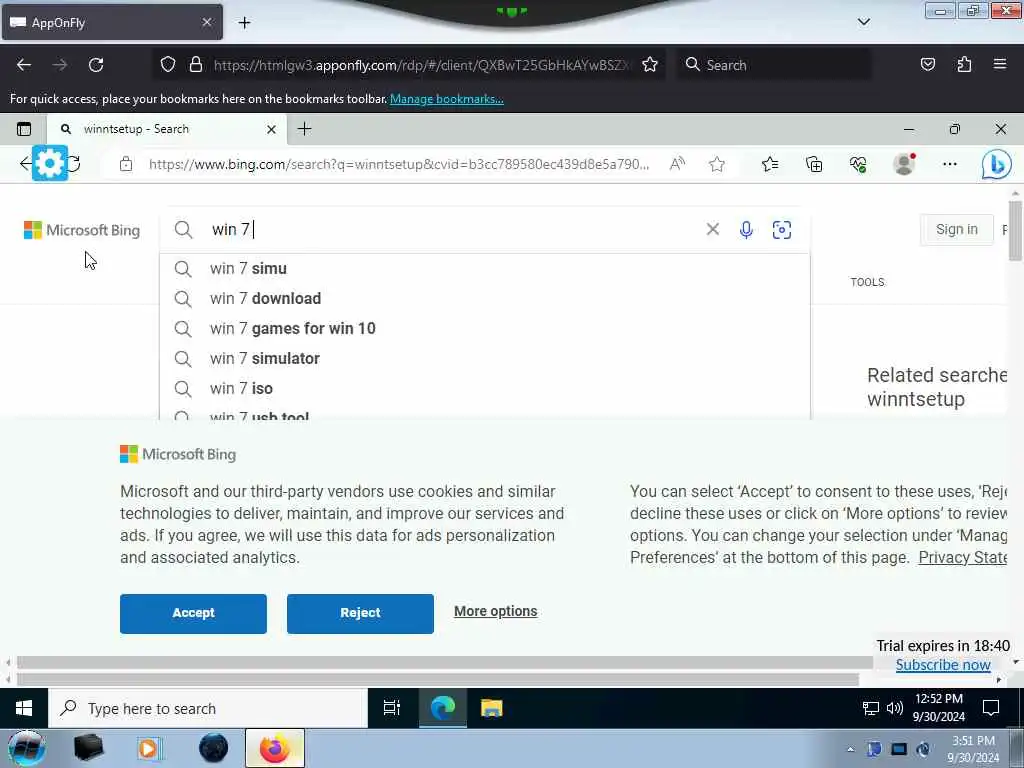This screenshot has height=768, width=1024.
Task: Open the TOOLS filter
Action: coord(867,282)
